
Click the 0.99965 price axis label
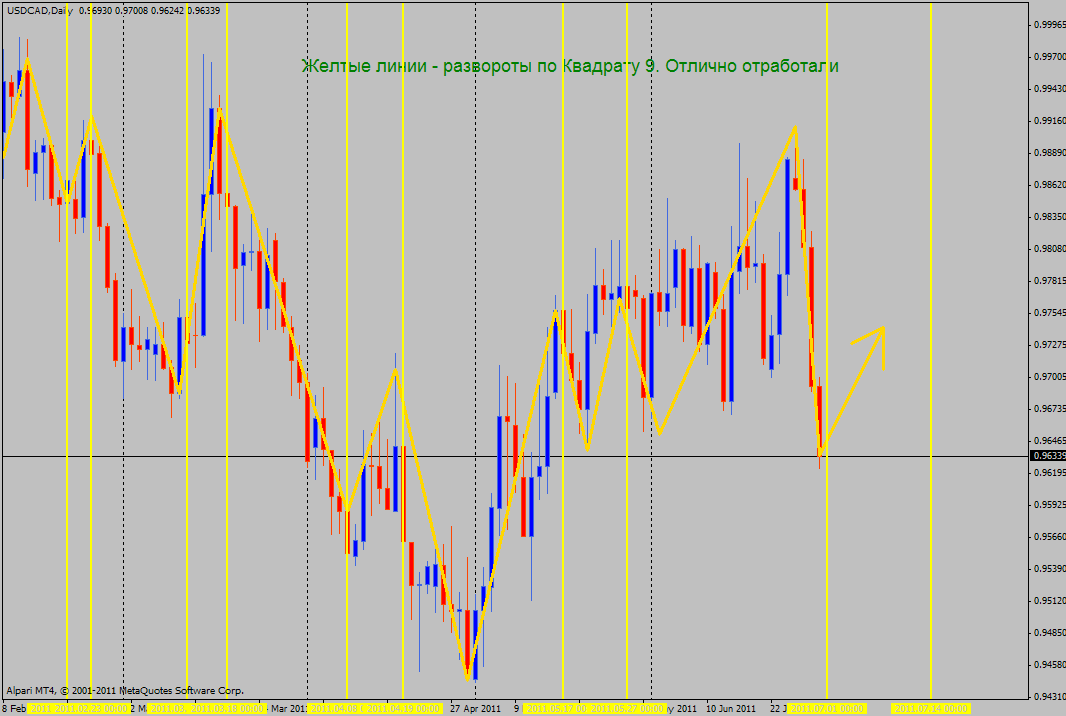(1048, 24)
